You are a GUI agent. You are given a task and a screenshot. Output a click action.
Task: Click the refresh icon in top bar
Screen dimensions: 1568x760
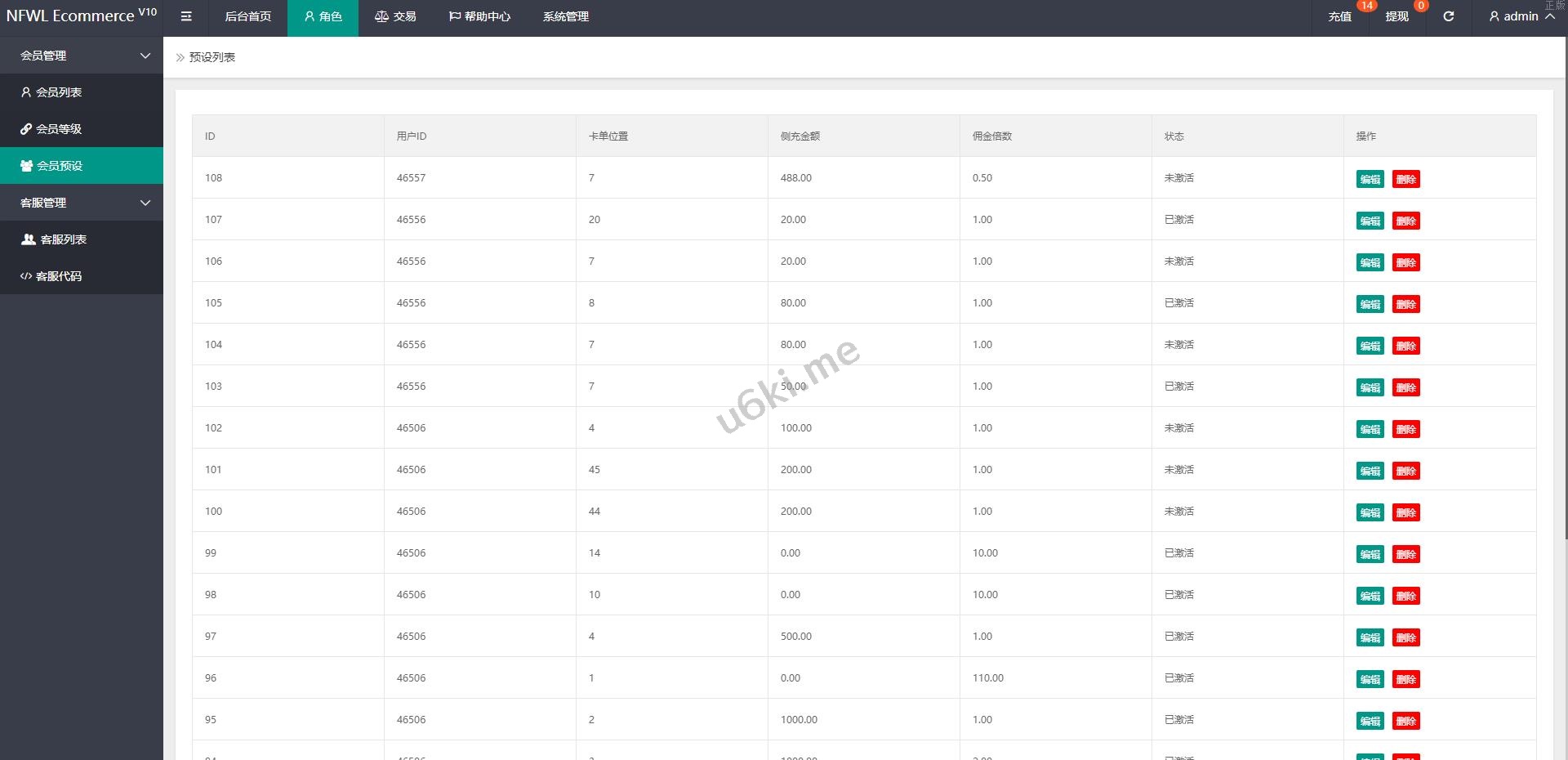(1448, 16)
